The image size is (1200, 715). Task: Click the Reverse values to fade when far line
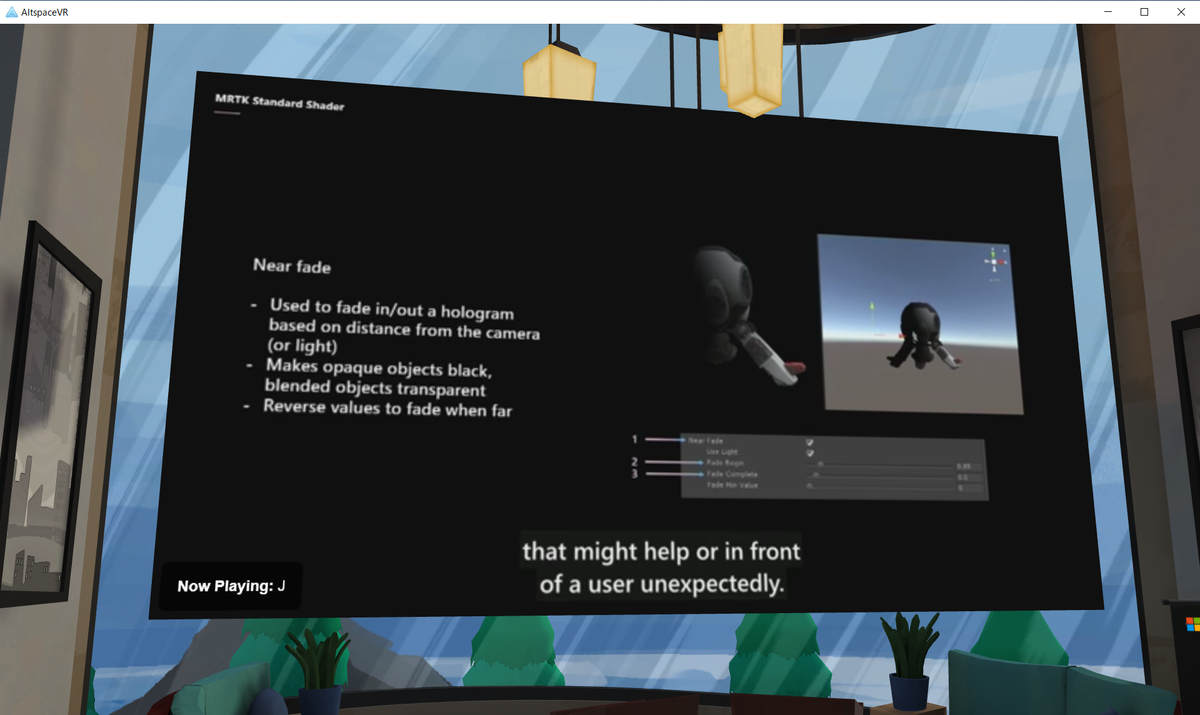coord(387,408)
